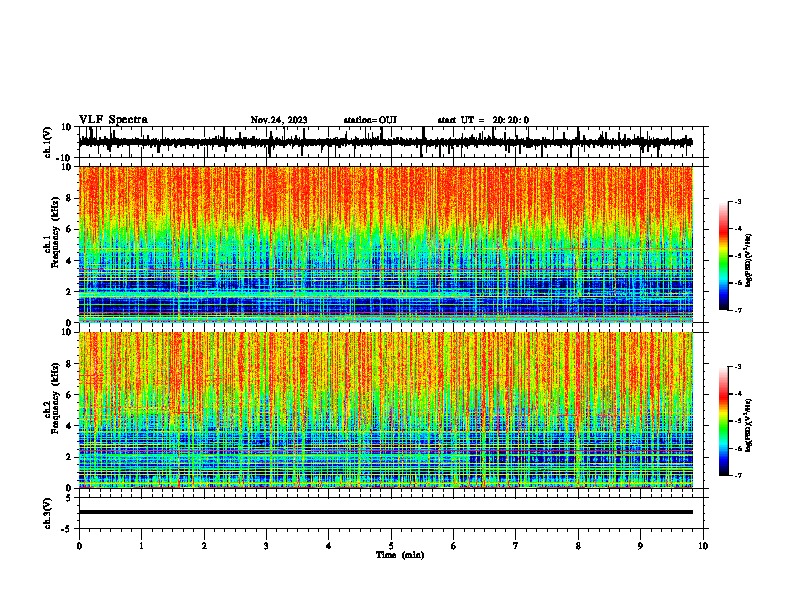Click the "-5" tick on ch.3(V) axis

(x=68, y=528)
